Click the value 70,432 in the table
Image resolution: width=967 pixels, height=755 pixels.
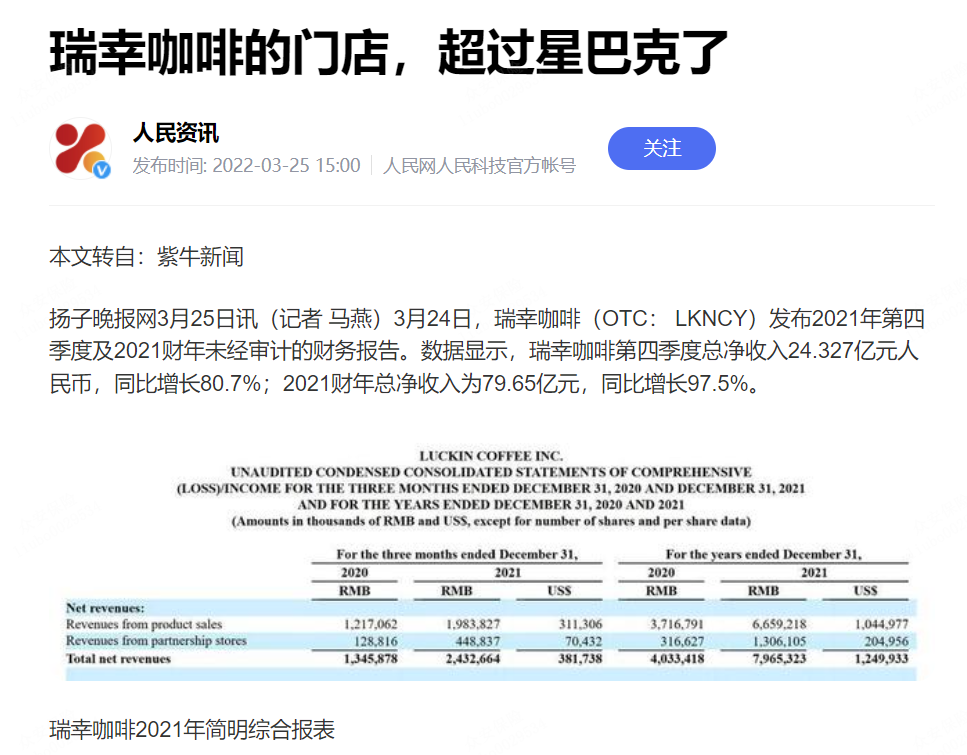pyautogui.click(x=583, y=642)
